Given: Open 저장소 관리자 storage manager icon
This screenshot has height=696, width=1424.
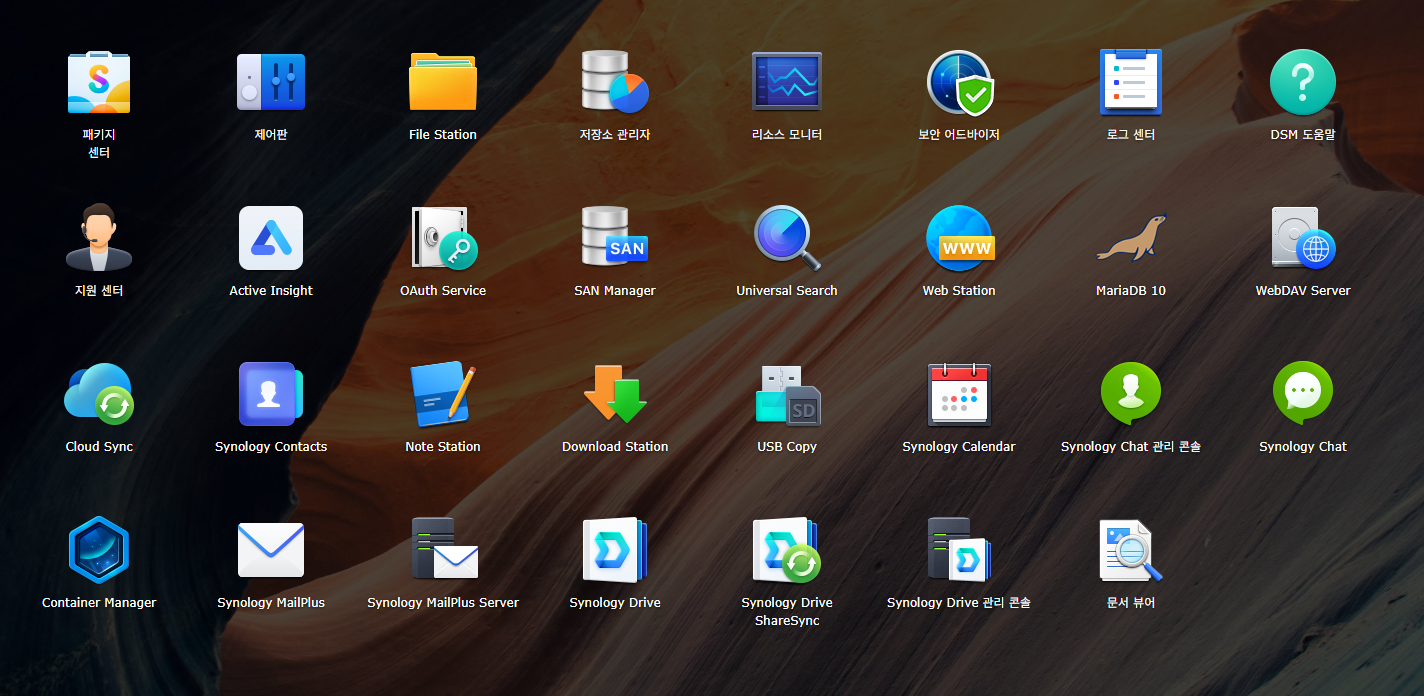Looking at the screenshot, I should click(x=615, y=82).
